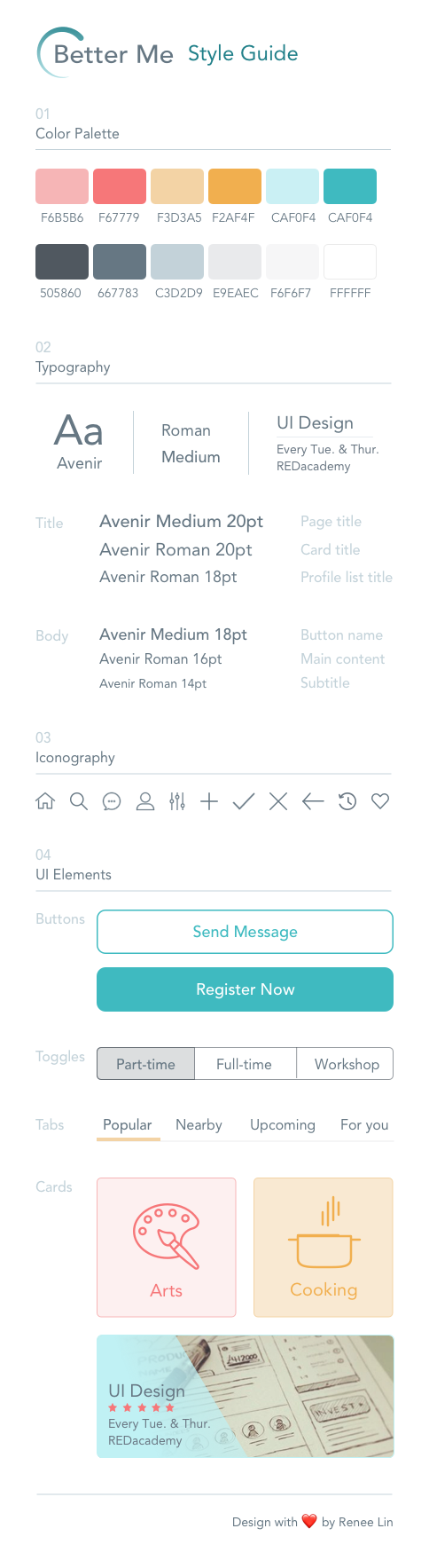Image resolution: width=429 pixels, height=1568 pixels.
Task: Open the Cooking category card
Action: click(324, 1248)
